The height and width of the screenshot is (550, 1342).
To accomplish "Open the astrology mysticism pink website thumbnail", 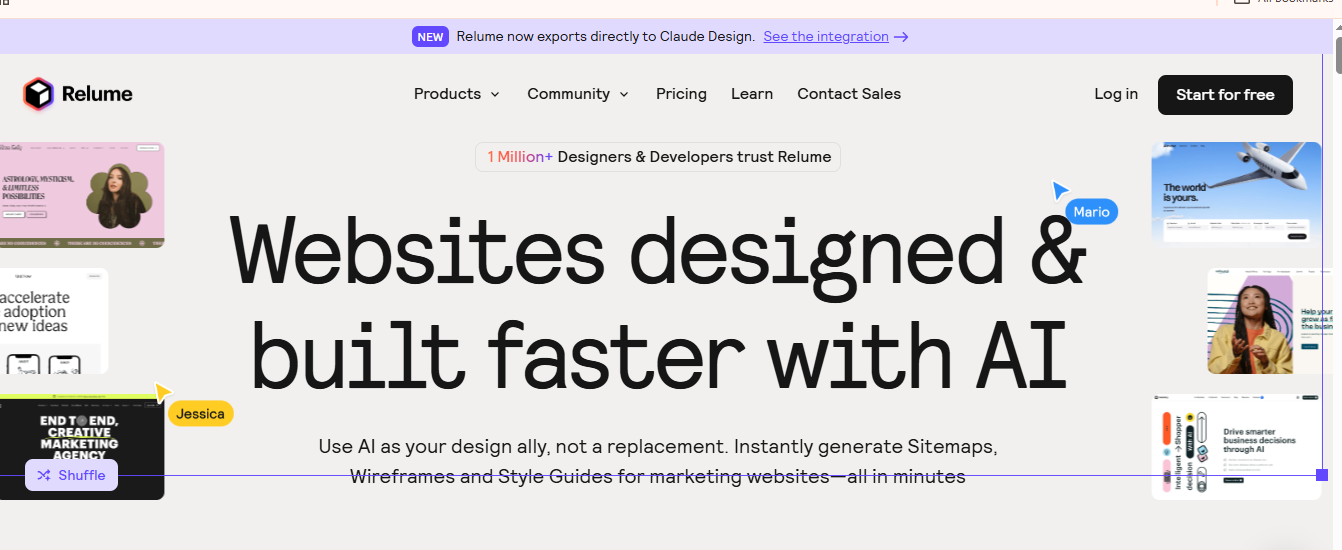I will click(x=82, y=195).
